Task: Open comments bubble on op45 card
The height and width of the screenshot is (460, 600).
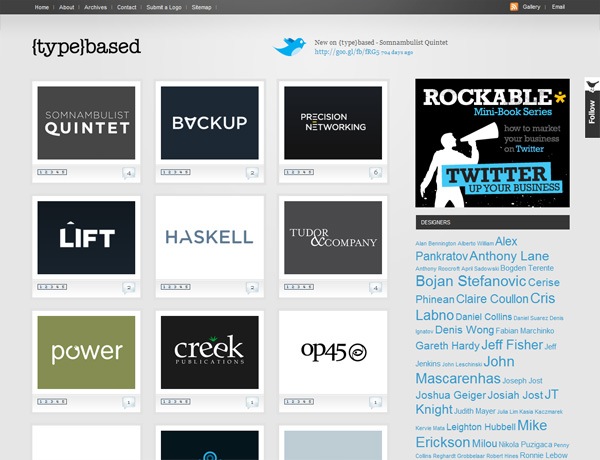Action: [x=375, y=403]
